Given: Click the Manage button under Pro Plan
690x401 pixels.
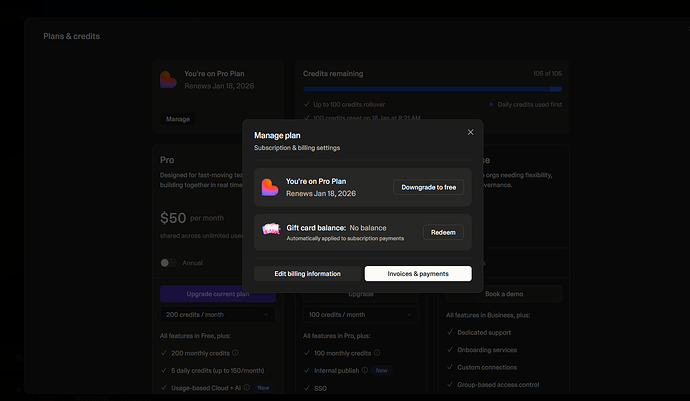Looking at the screenshot, I should coord(178,119).
